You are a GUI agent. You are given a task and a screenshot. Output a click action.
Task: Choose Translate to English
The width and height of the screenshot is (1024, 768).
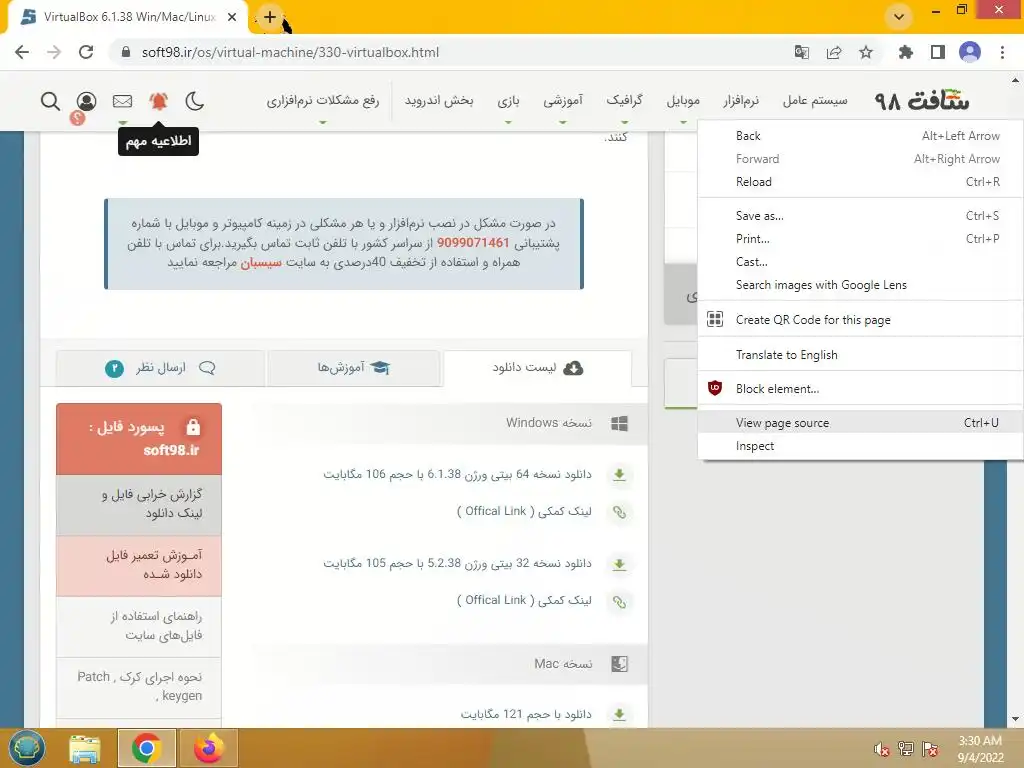pyautogui.click(x=860, y=355)
